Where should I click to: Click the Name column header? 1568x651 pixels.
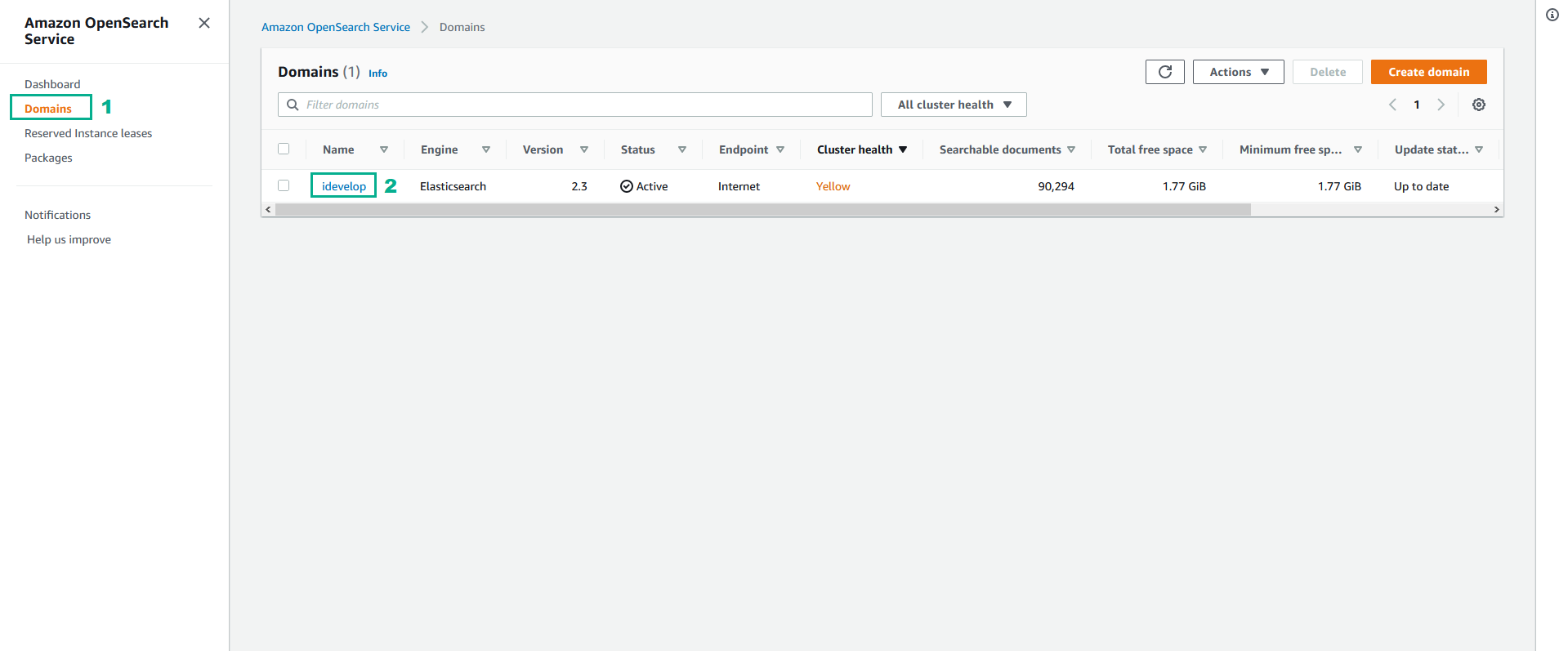pos(338,149)
